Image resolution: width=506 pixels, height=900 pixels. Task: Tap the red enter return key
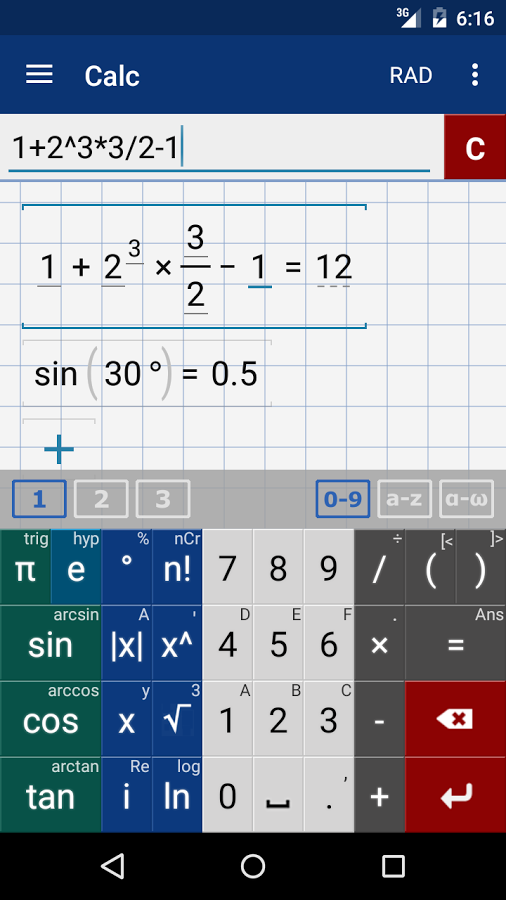456,795
